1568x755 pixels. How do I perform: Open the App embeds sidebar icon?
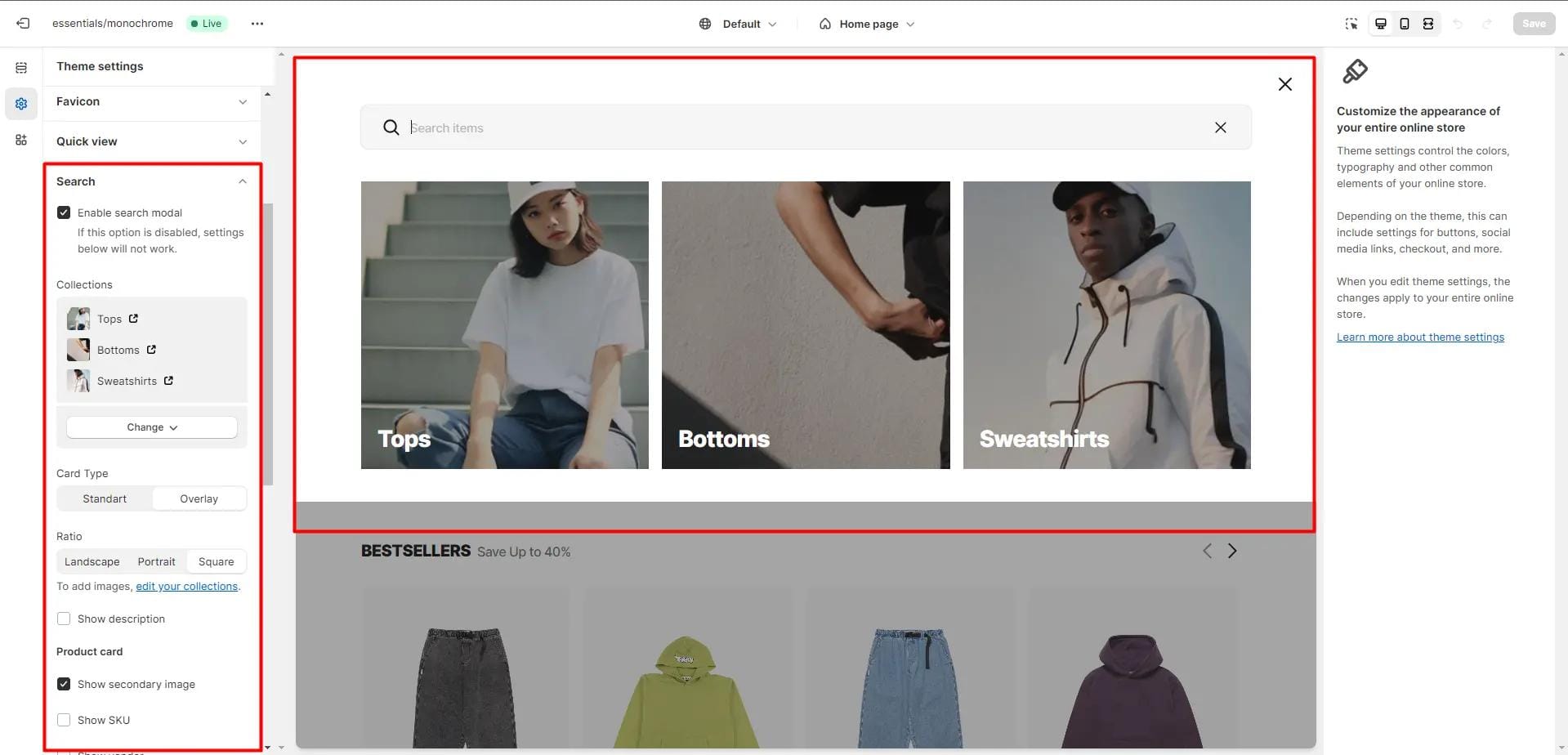[x=21, y=140]
